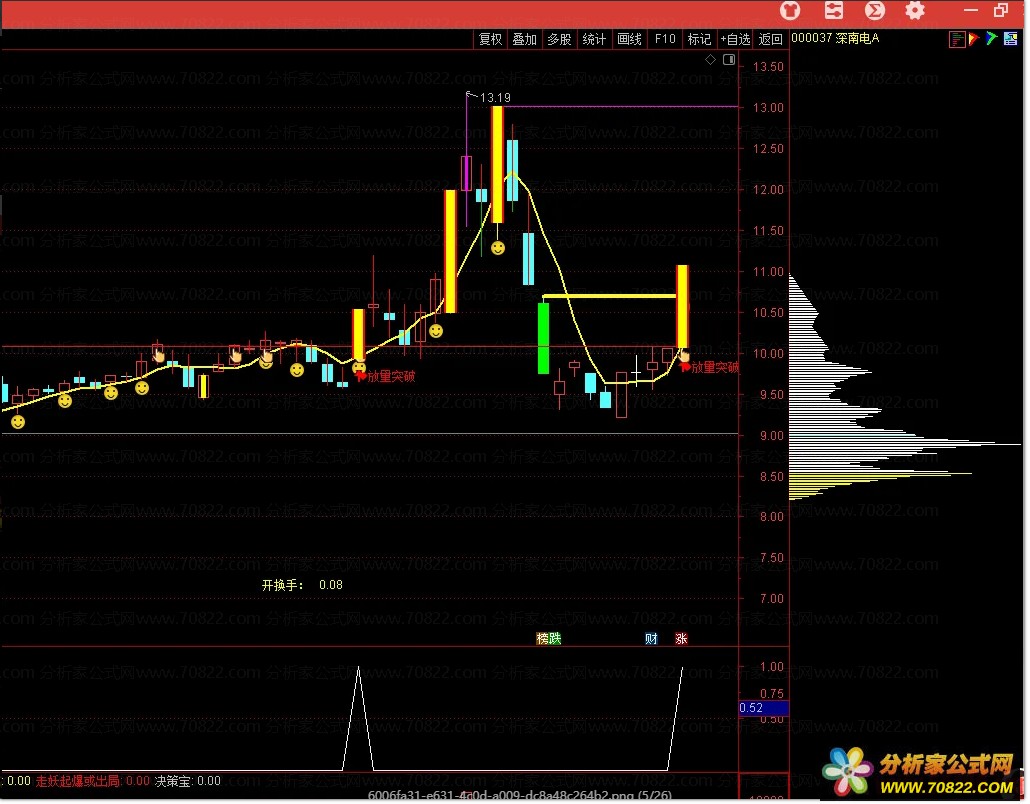Select stock title 000037 深南电A
1030x804 pixels.
[x=835, y=38]
